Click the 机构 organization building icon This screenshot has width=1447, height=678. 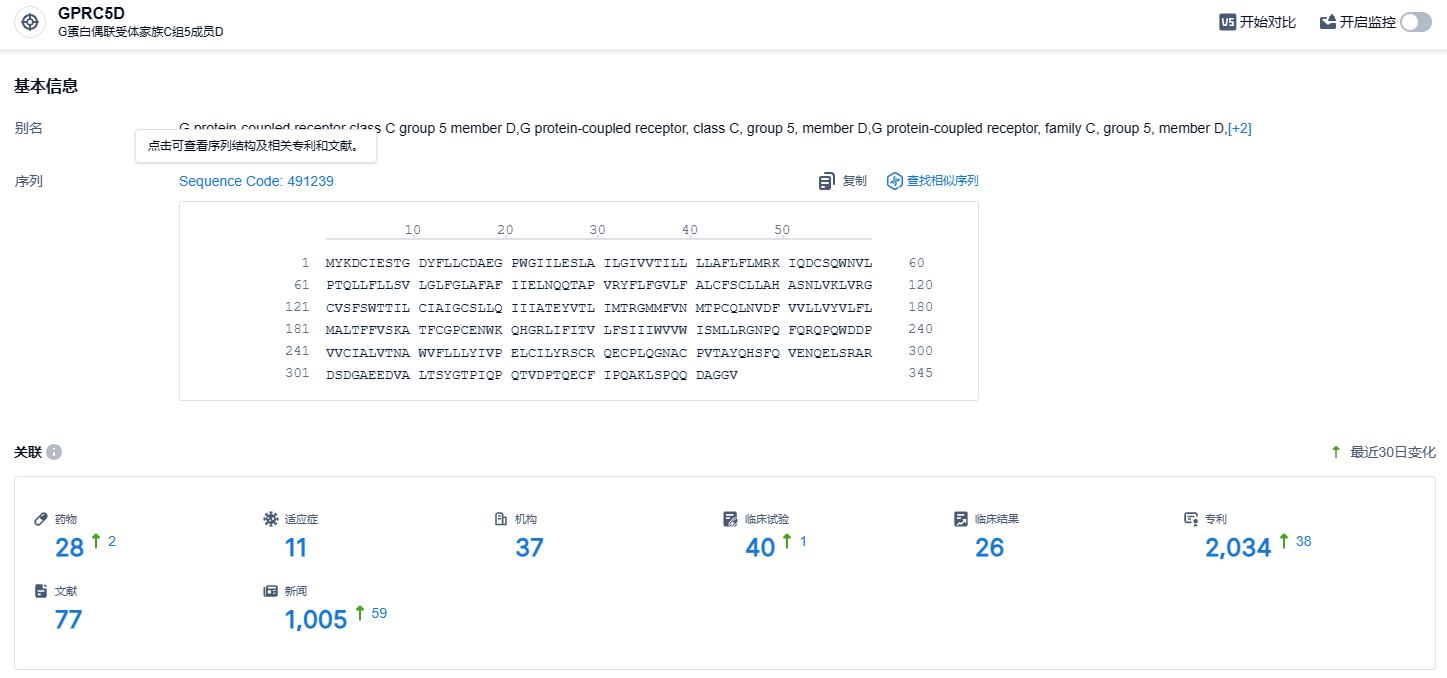(501, 519)
